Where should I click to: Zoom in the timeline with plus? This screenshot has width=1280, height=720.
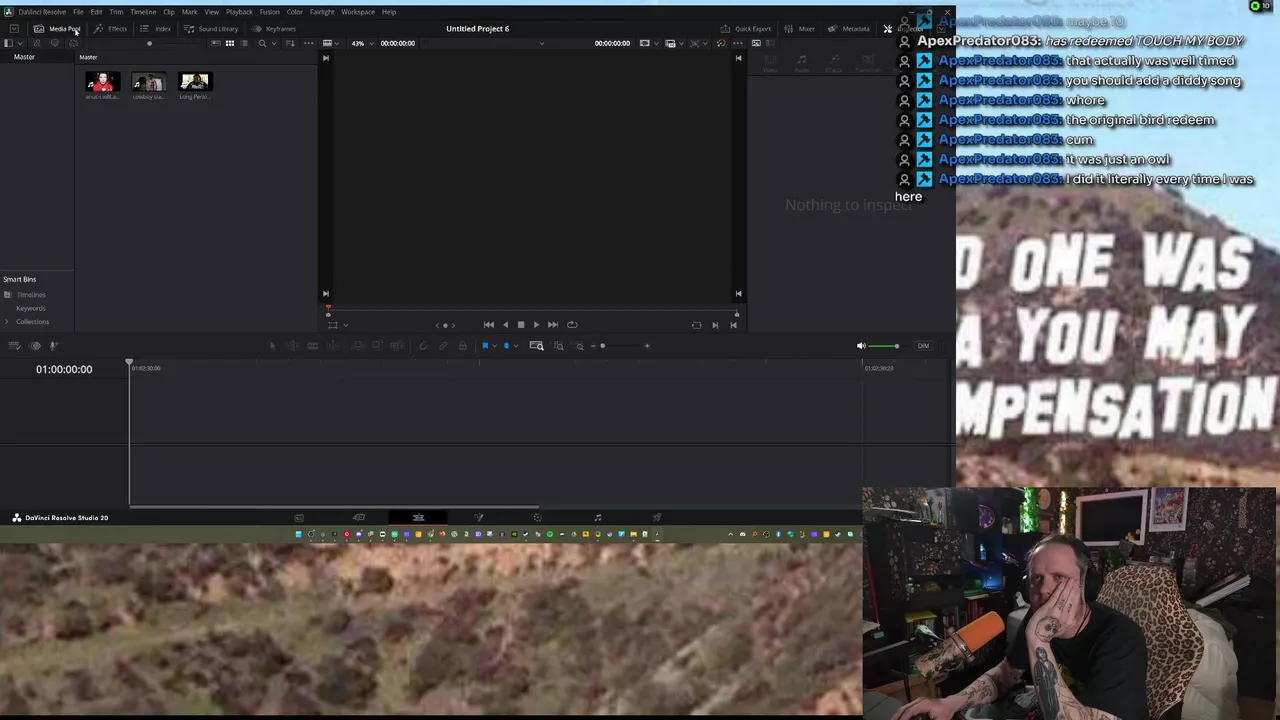[x=647, y=346]
